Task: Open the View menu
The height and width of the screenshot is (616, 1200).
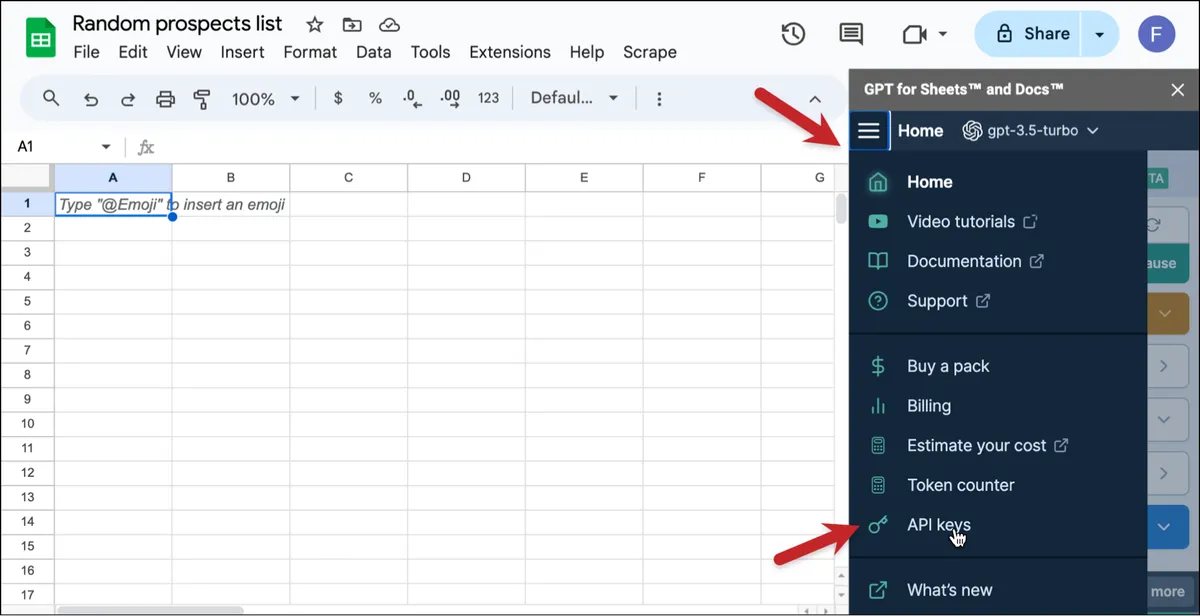Action: pyautogui.click(x=184, y=52)
